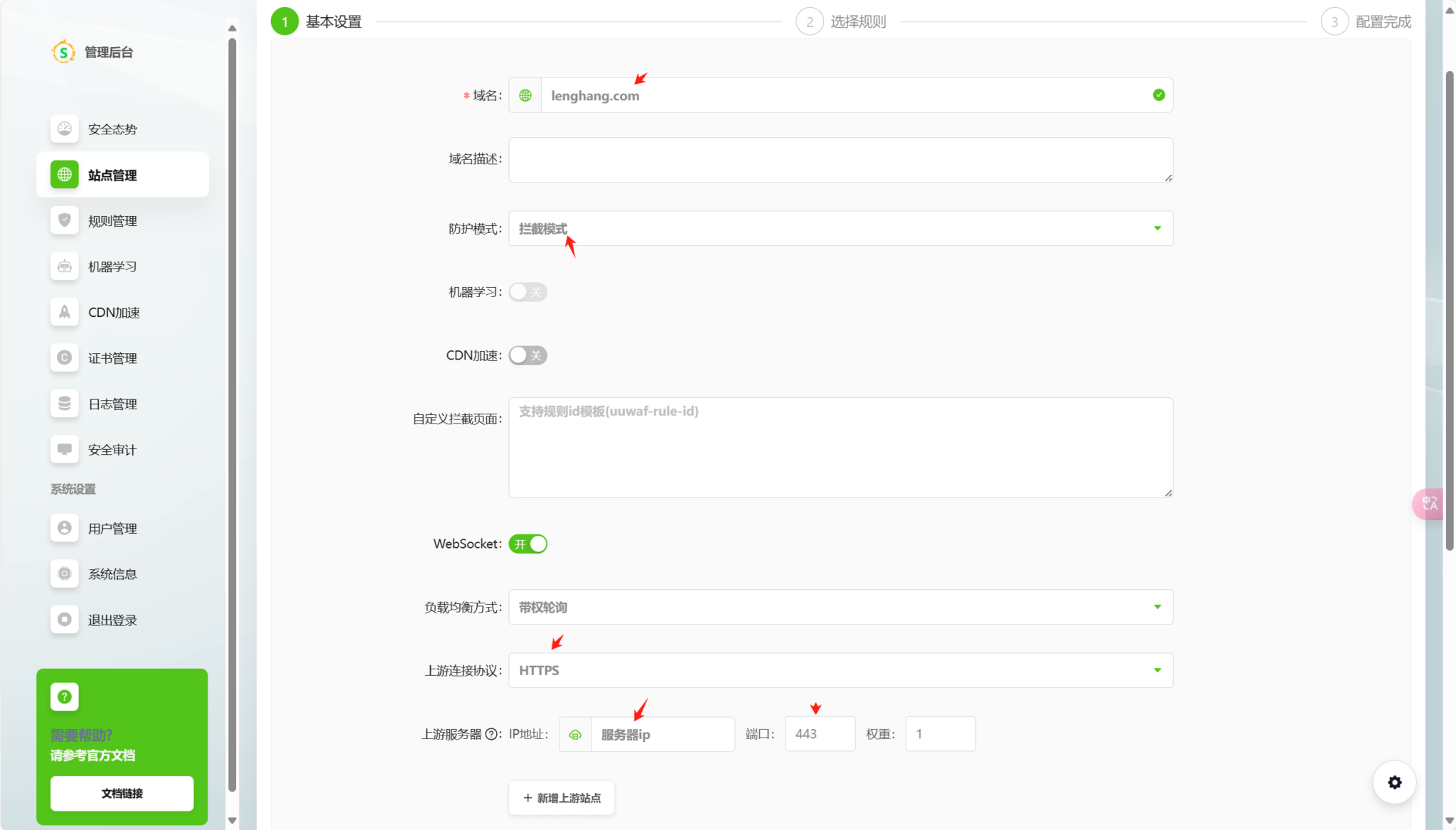Click the 规则管理 shield icon
The width and height of the screenshot is (1456, 830).
coord(65,220)
